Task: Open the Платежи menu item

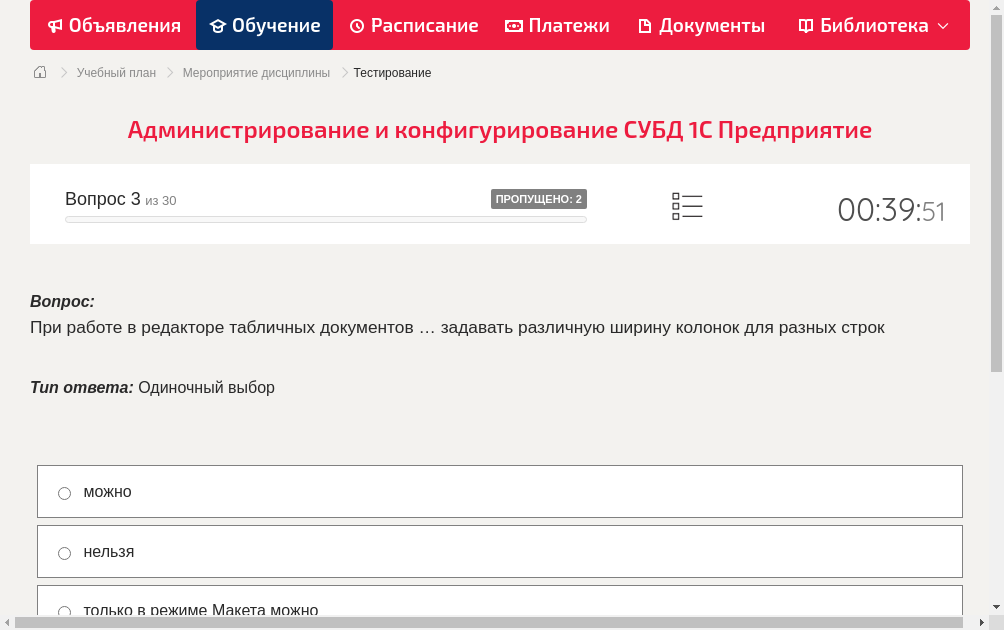Action: point(557,25)
